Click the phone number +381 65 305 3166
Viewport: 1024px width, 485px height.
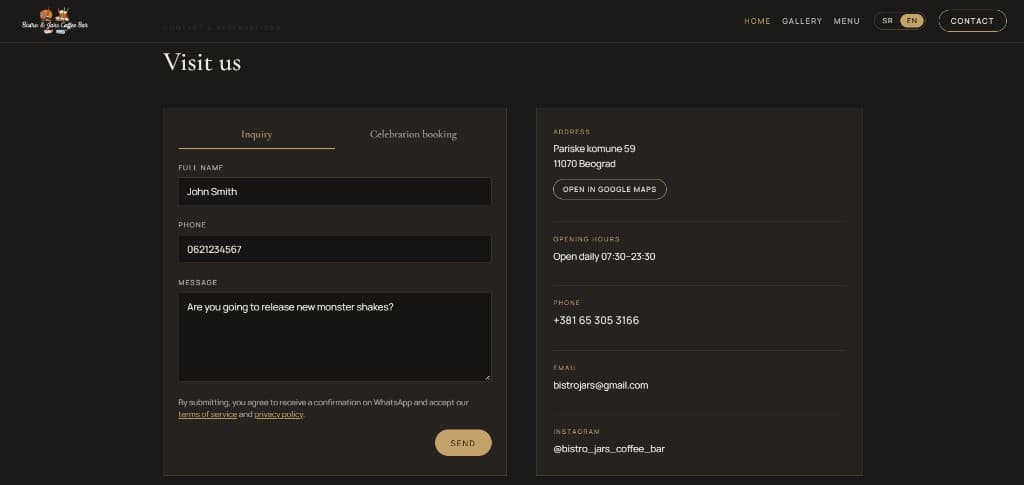tap(596, 321)
